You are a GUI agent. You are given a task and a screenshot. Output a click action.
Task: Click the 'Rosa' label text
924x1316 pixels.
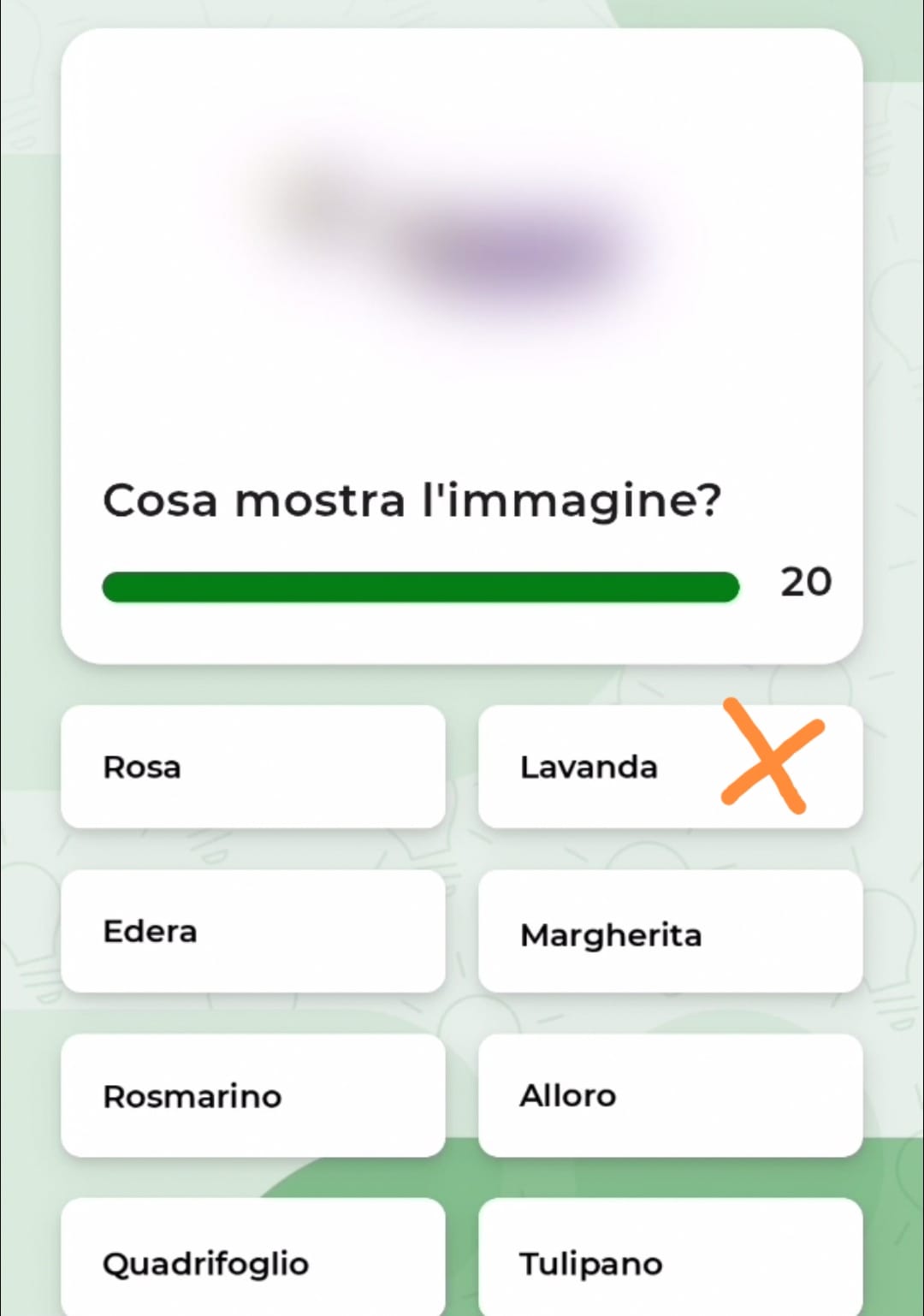[x=142, y=768]
